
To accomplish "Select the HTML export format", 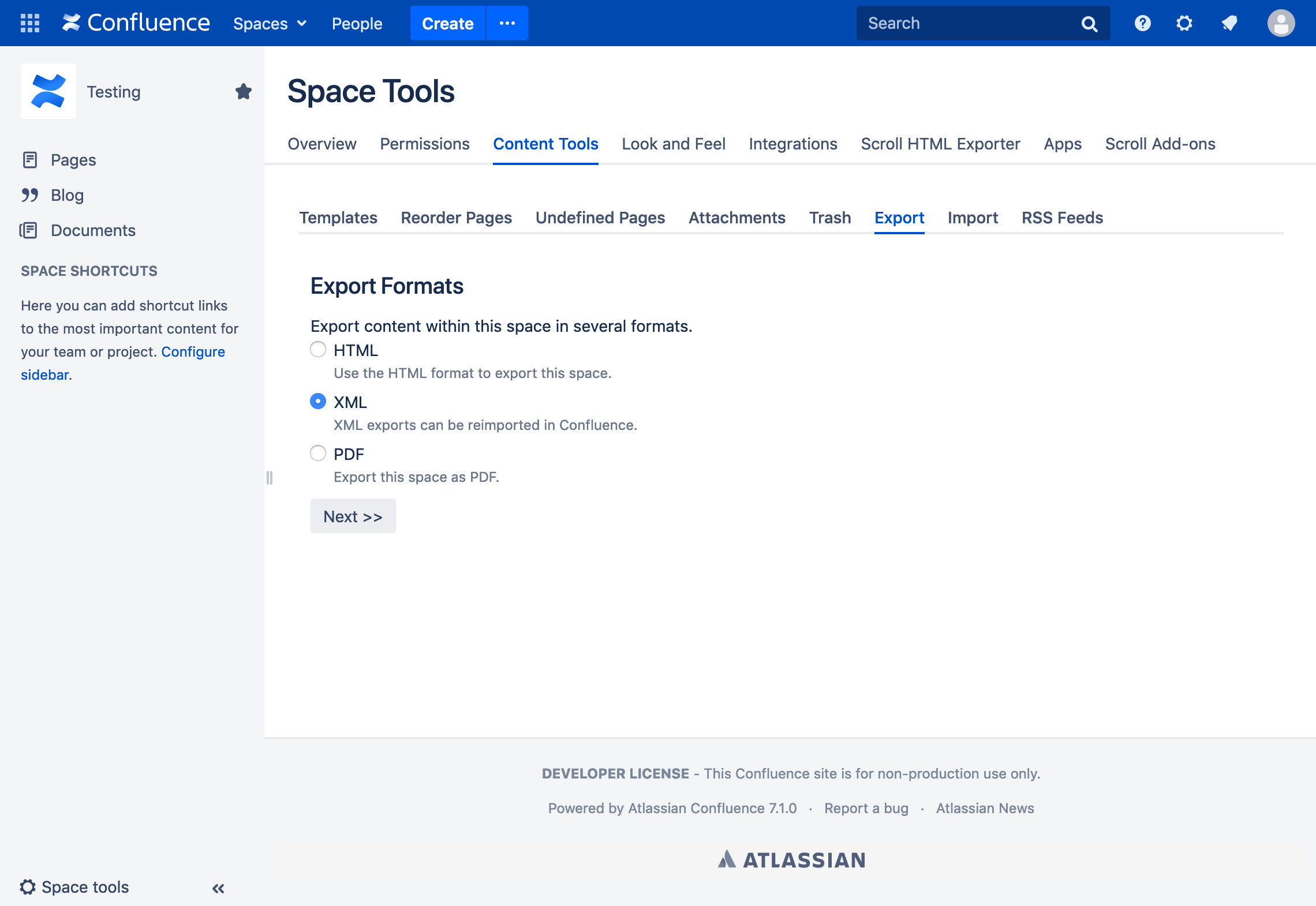I will (x=318, y=350).
